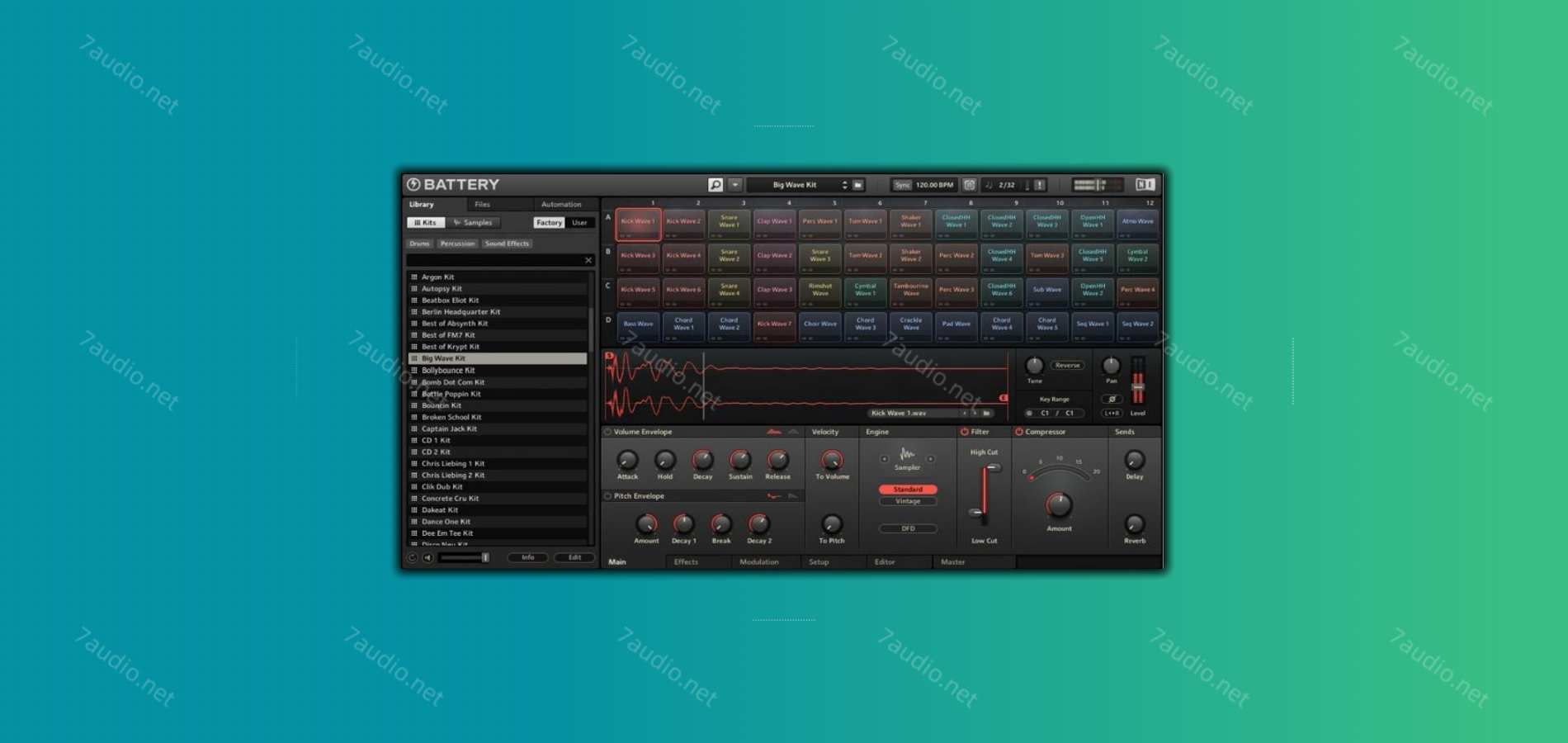Click the preview volume slider below kit list
This screenshot has height=743, width=1568.
pos(465,557)
